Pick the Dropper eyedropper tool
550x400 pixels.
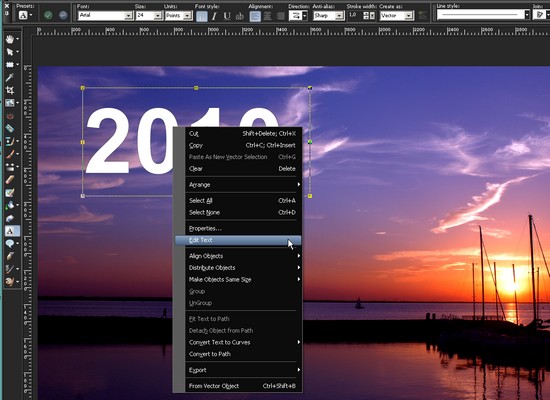(x=10, y=78)
